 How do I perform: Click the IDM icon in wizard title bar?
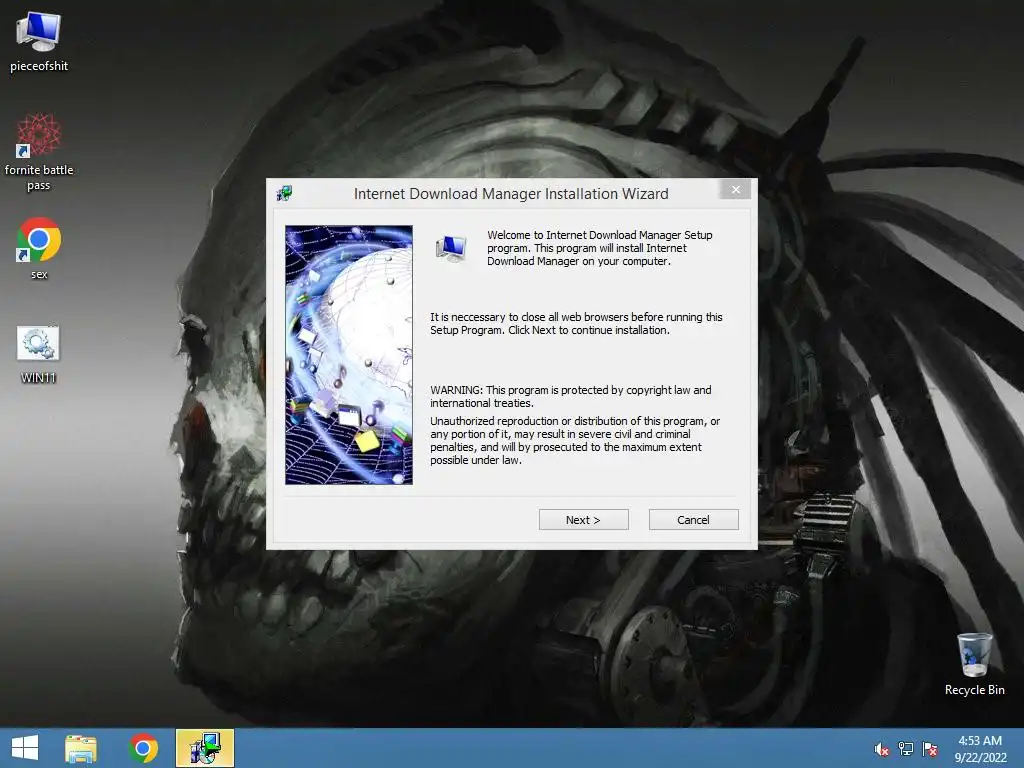pyautogui.click(x=284, y=193)
